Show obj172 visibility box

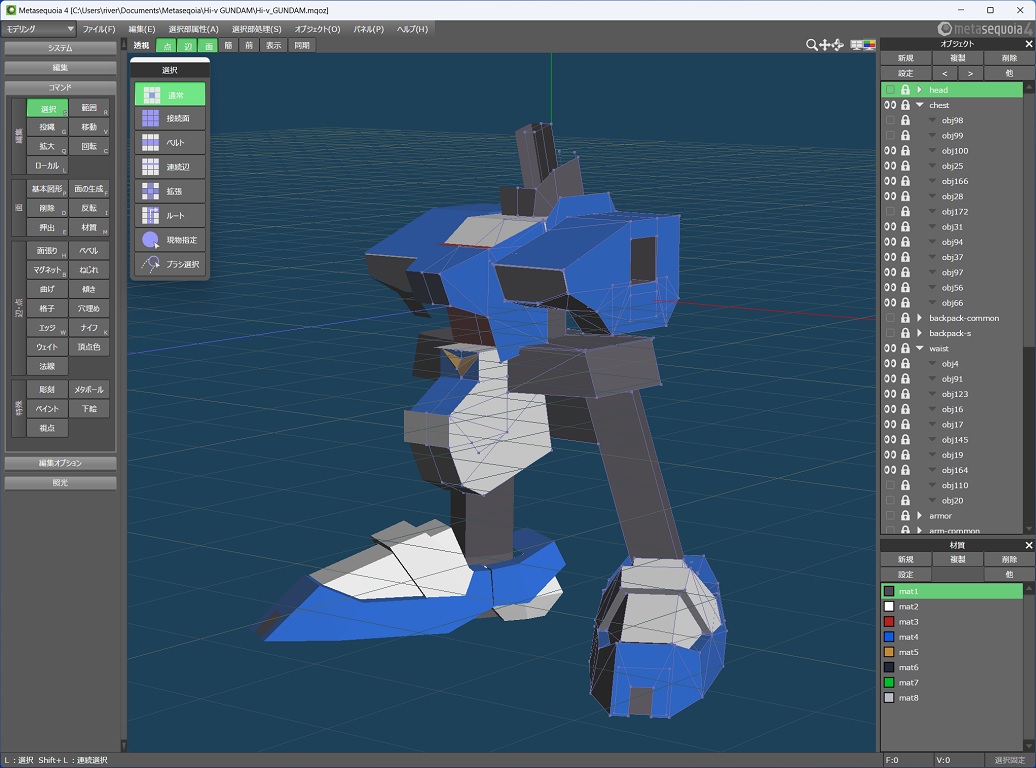pyautogui.click(x=890, y=211)
